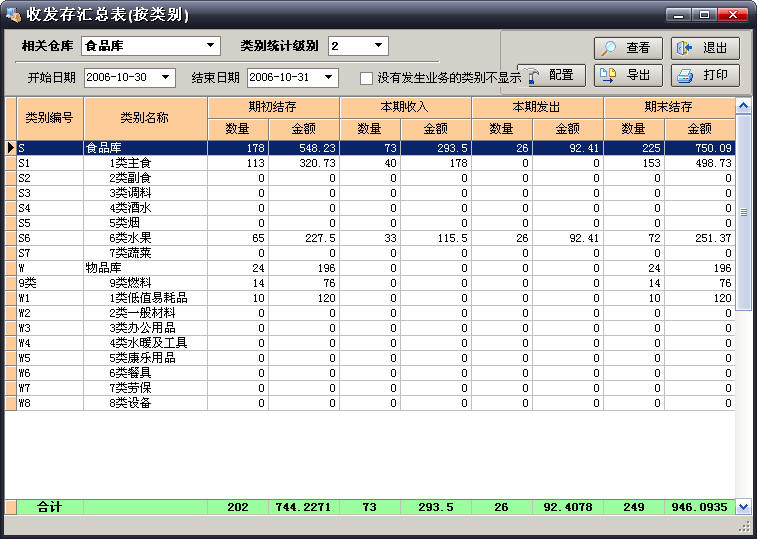Click the app icon in title bar

click(13, 15)
